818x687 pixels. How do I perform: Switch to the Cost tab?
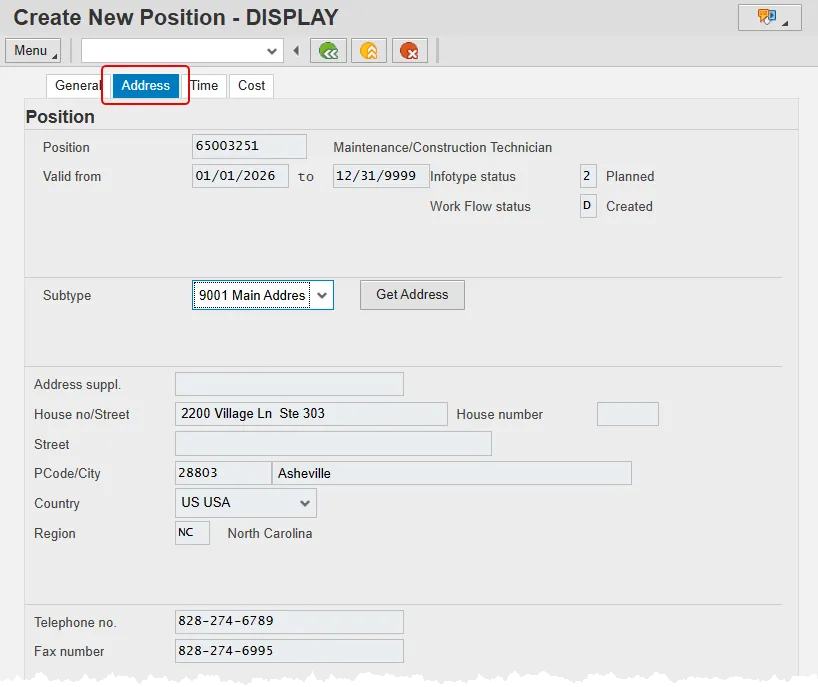(x=252, y=86)
